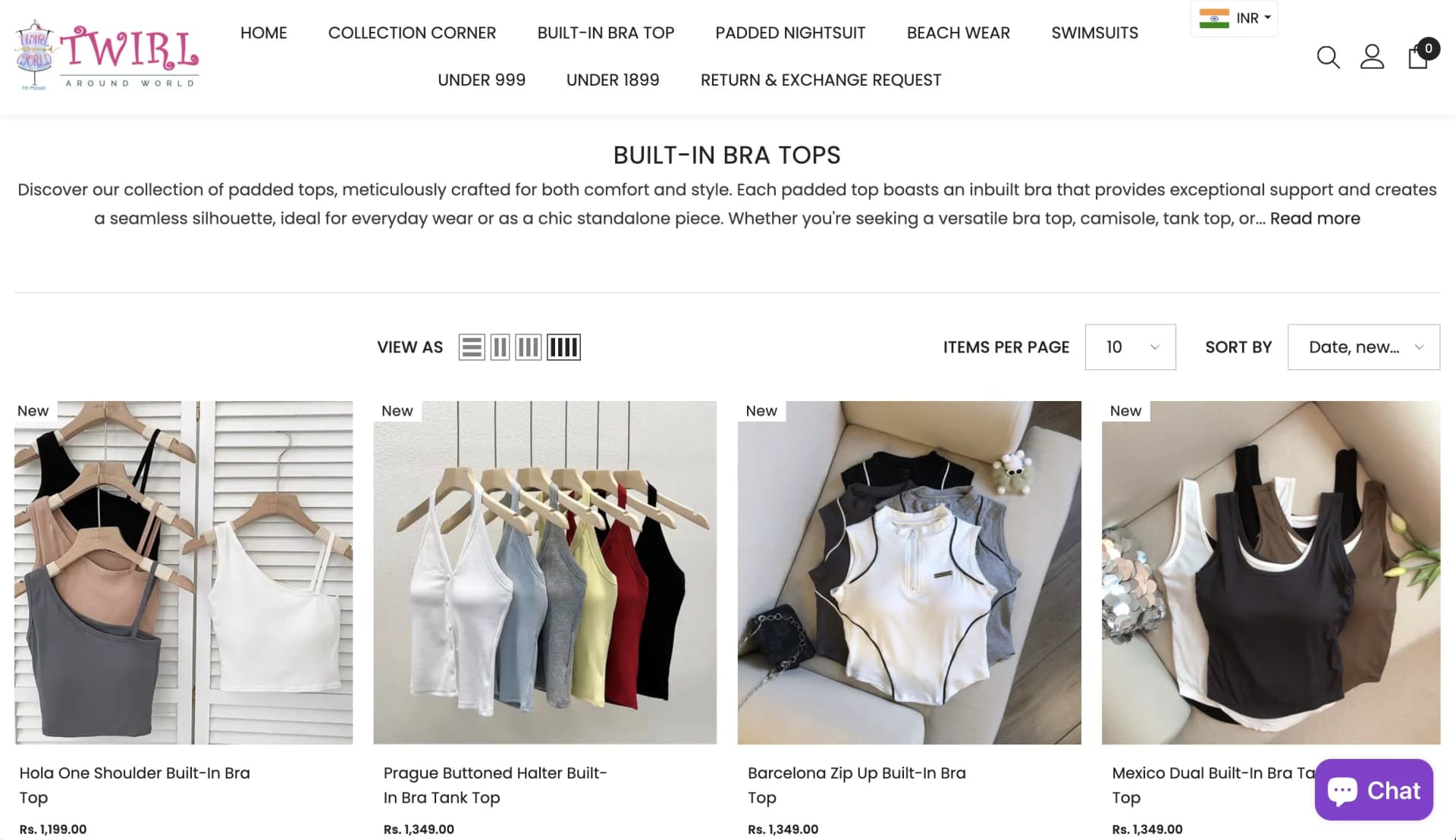Open Hola One Shoulder top product image

pyautogui.click(x=184, y=572)
